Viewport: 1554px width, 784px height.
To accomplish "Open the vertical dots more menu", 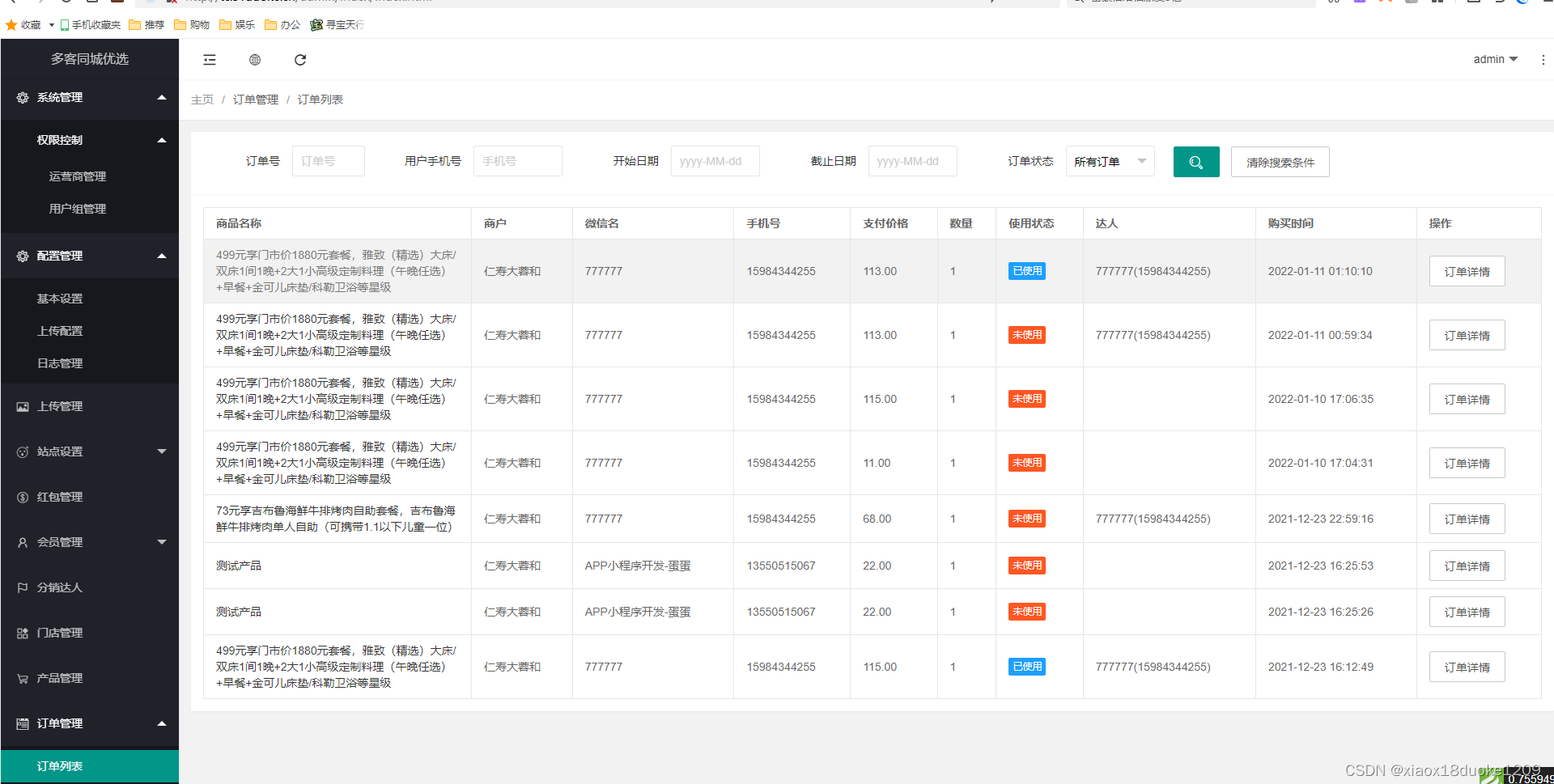I will pos(1543,60).
